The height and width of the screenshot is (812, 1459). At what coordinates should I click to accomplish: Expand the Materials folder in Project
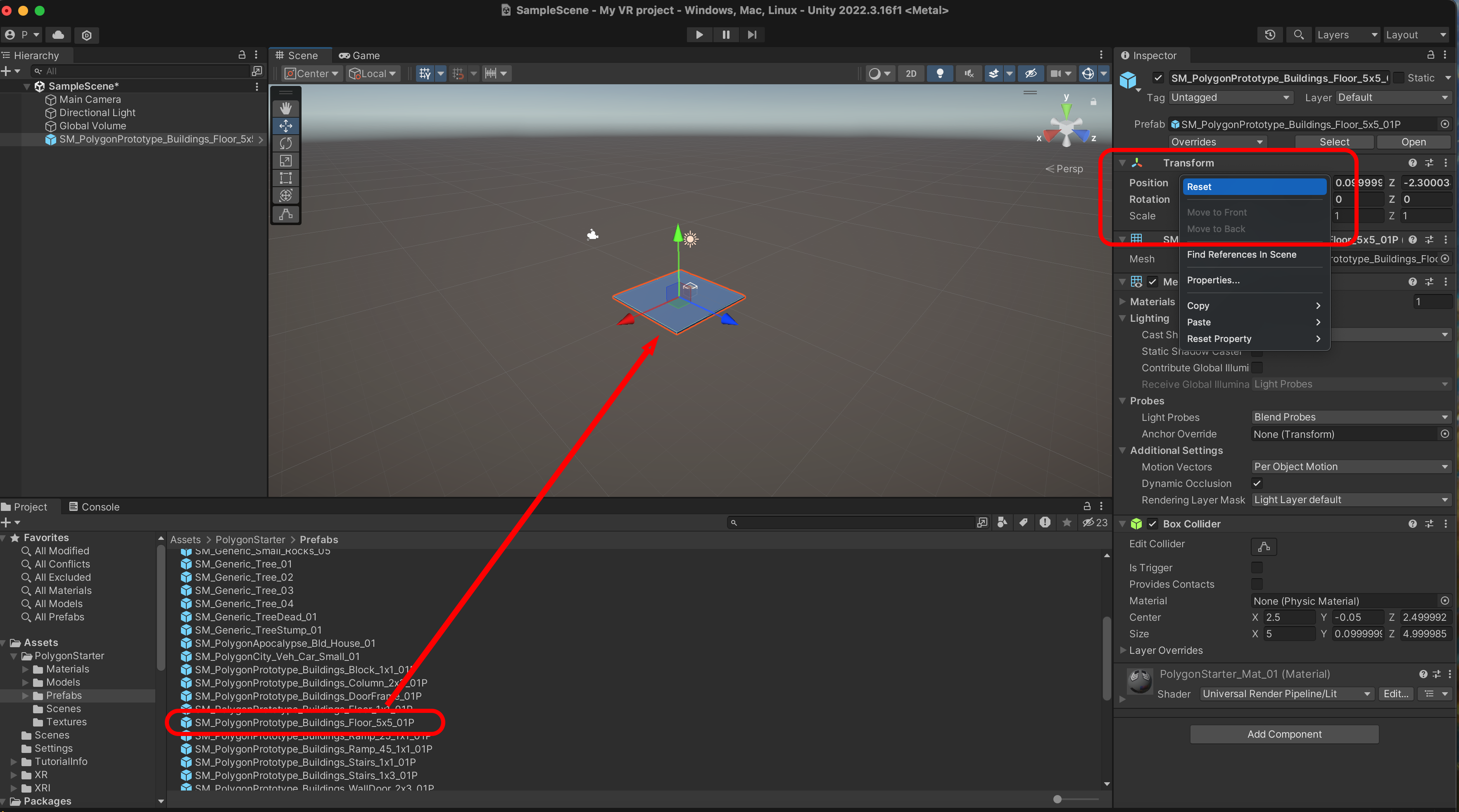(26, 670)
